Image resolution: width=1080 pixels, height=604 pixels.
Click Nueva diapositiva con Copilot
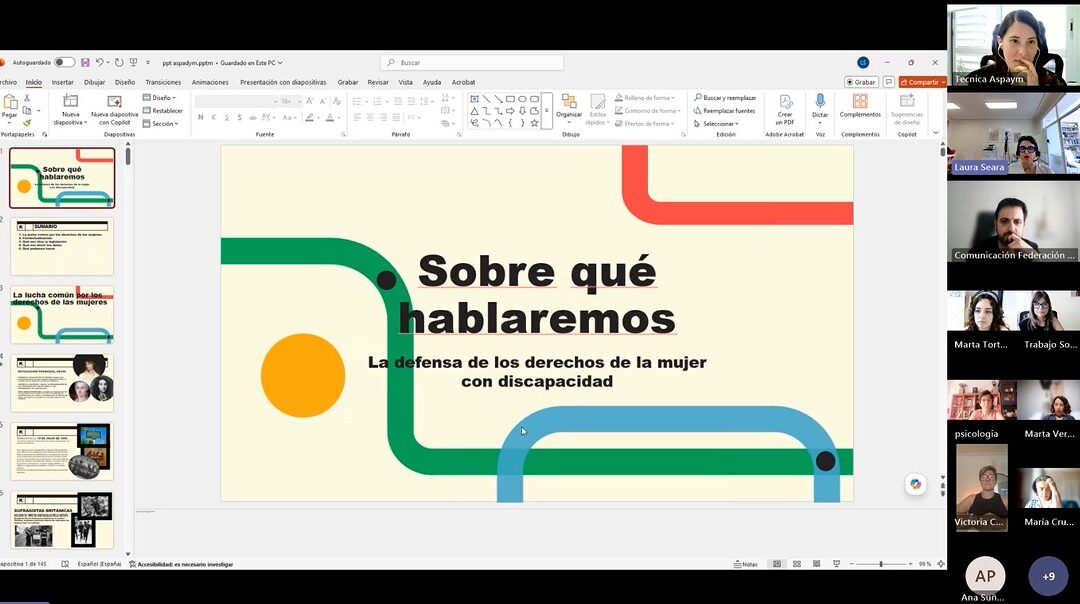click(x=114, y=110)
